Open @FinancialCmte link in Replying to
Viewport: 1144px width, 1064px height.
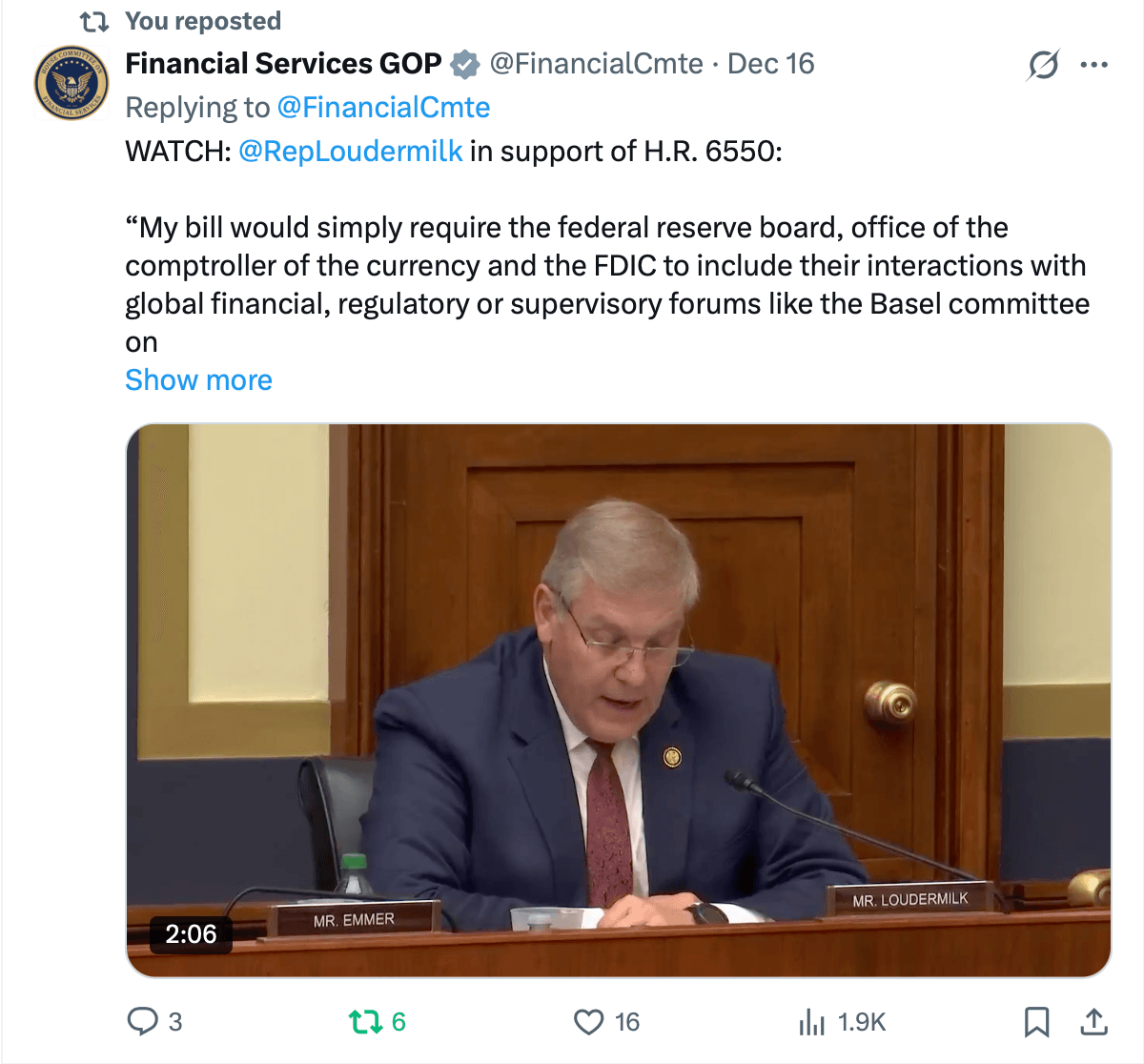[x=383, y=108]
